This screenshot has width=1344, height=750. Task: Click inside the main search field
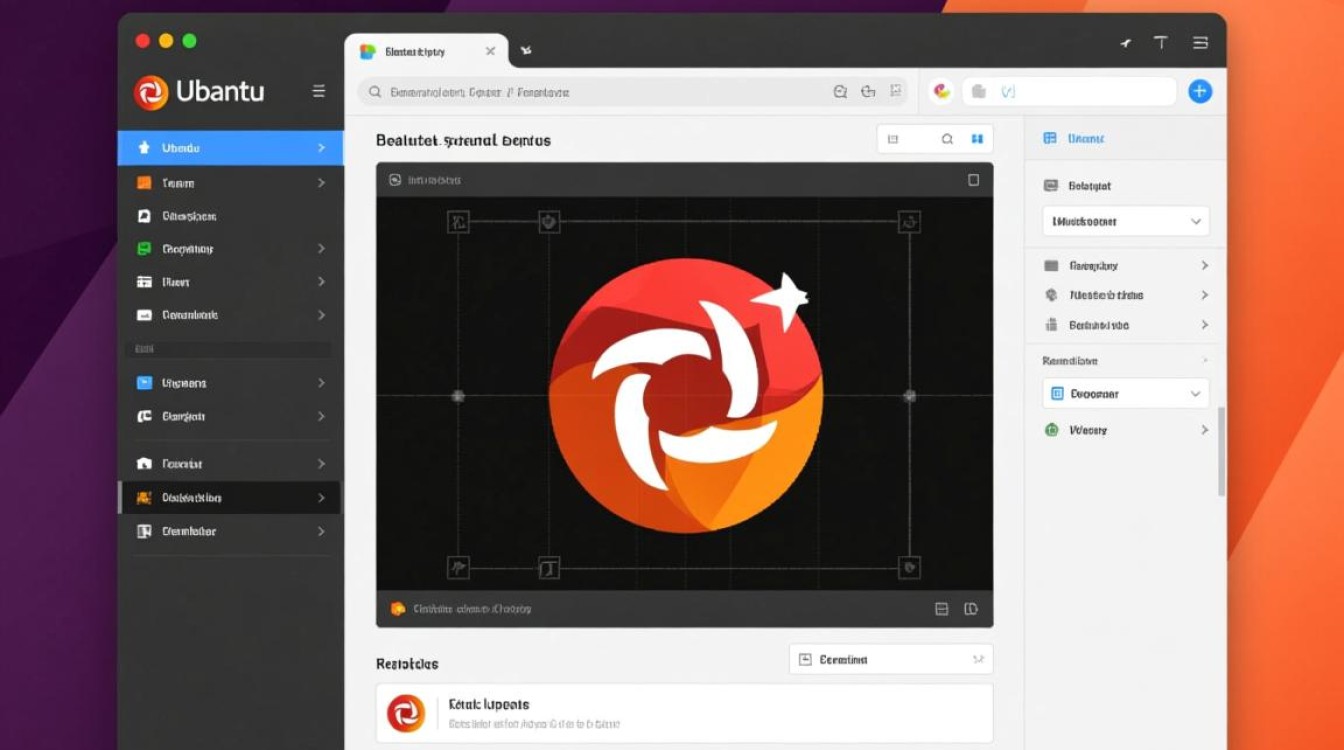(x=600, y=92)
